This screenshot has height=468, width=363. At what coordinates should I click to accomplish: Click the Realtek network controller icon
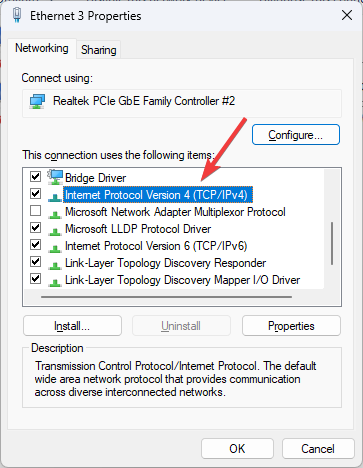pyautogui.click(x=37, y=101)
